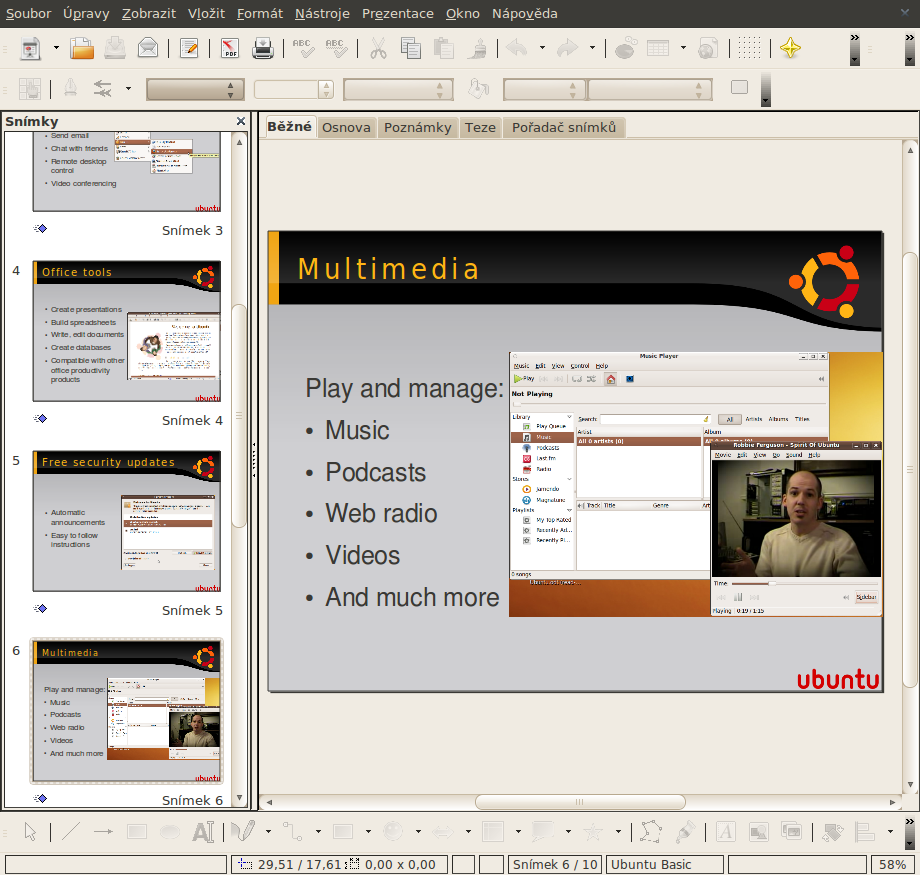Insert picture From File icon
The width and height of the screenshot is (920, 875).
759,832
